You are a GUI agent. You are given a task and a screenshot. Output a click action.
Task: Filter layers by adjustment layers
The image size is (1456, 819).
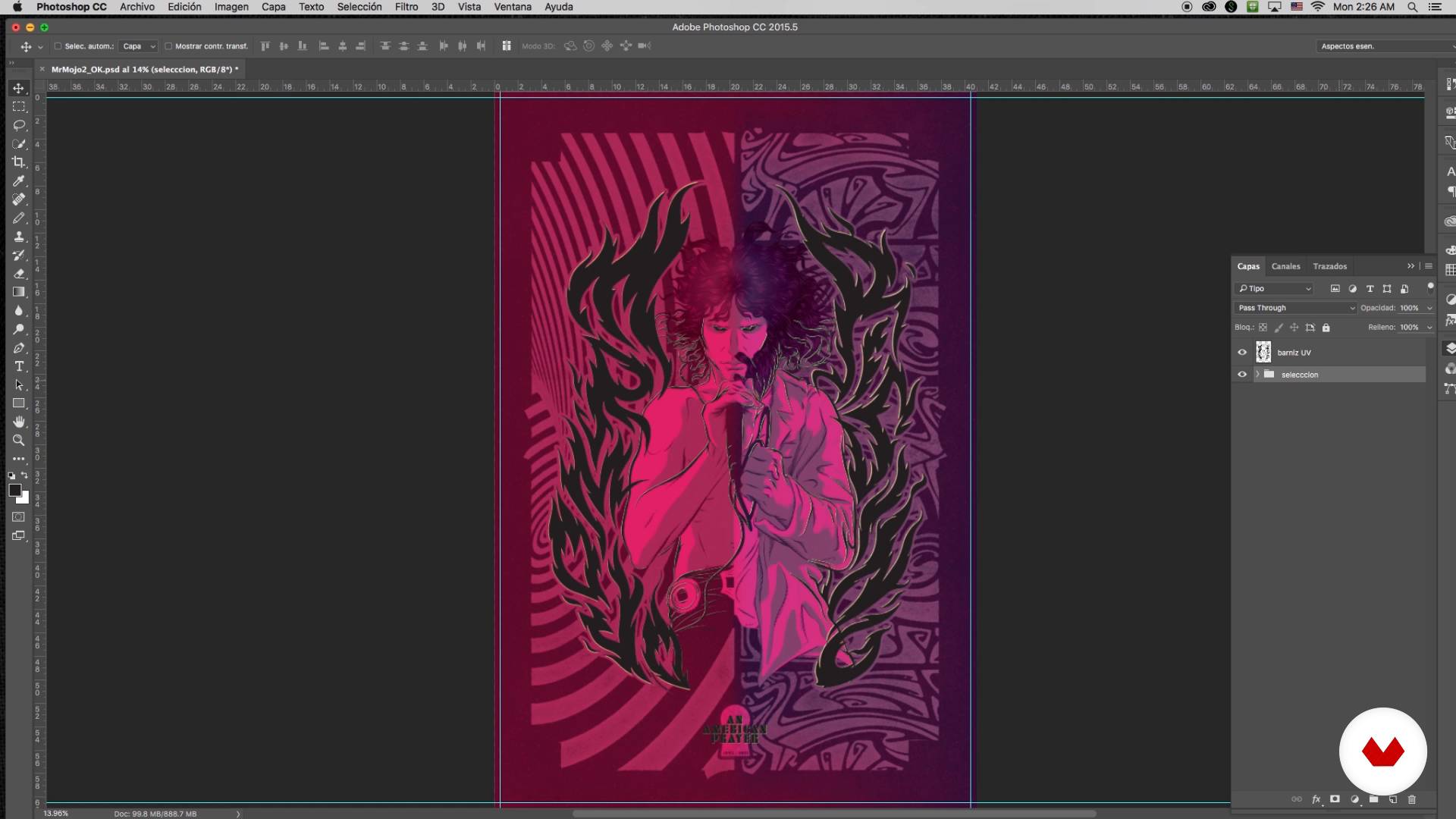point(1352,288)
